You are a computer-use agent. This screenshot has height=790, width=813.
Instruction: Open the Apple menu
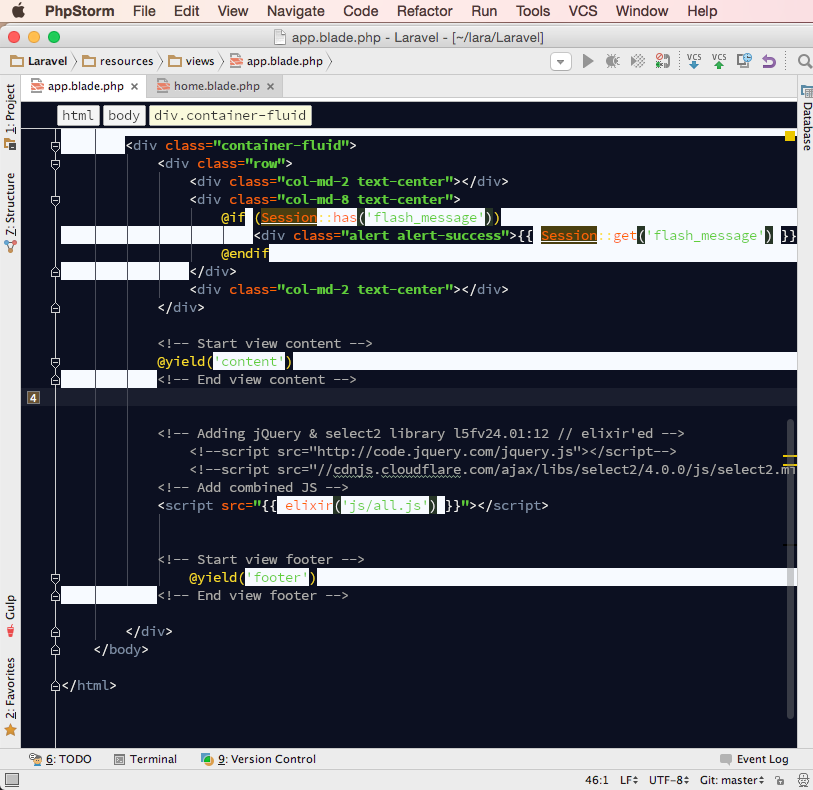pyautogui.click(x=19, y=10)
